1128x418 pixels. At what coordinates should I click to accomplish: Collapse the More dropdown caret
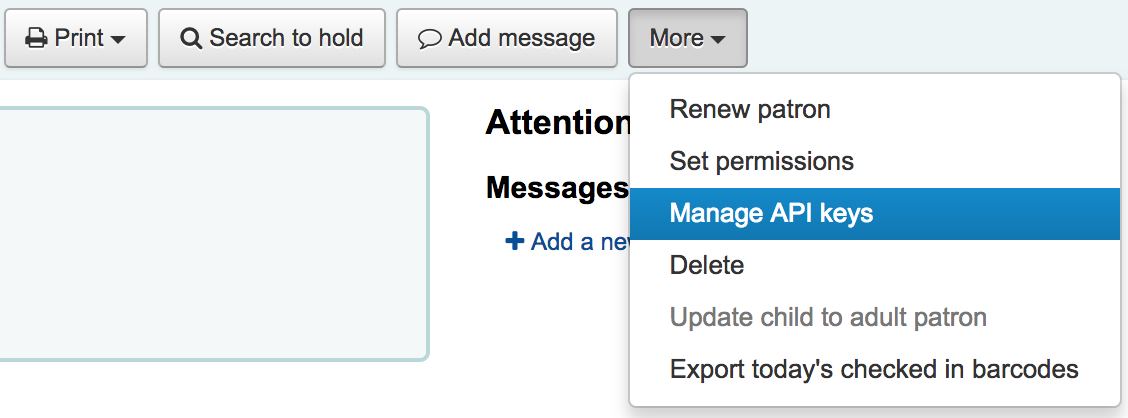coord(718,40)
